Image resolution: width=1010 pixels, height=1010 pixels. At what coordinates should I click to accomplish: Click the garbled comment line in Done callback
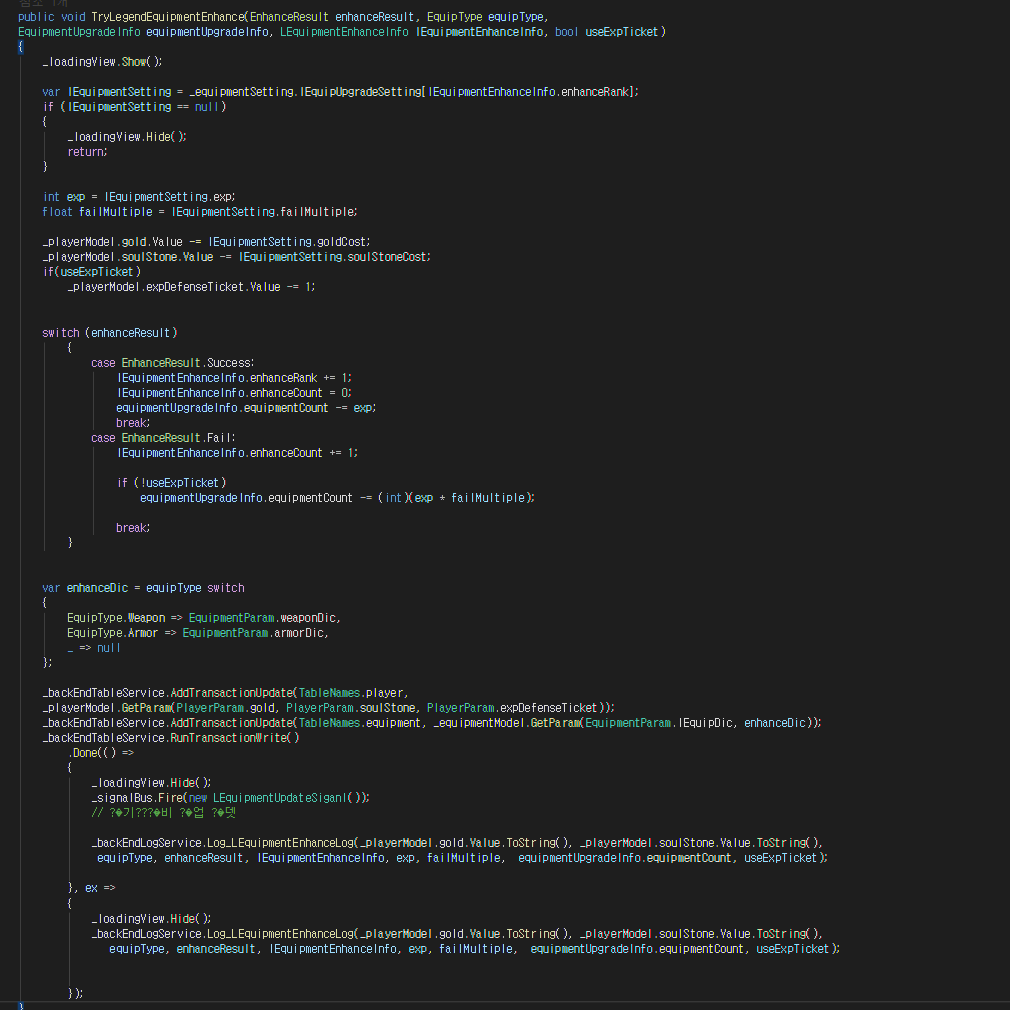coord(163,813)
